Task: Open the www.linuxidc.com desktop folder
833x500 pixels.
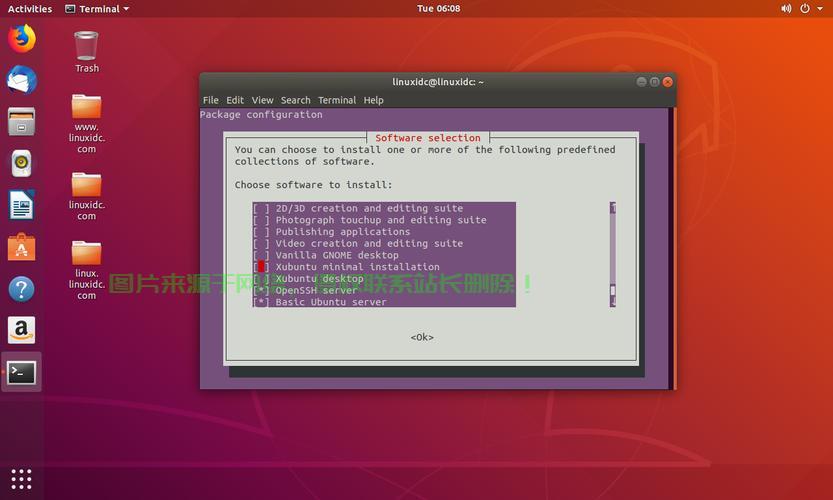Action: pyautogui.click(x=86, y=123)
